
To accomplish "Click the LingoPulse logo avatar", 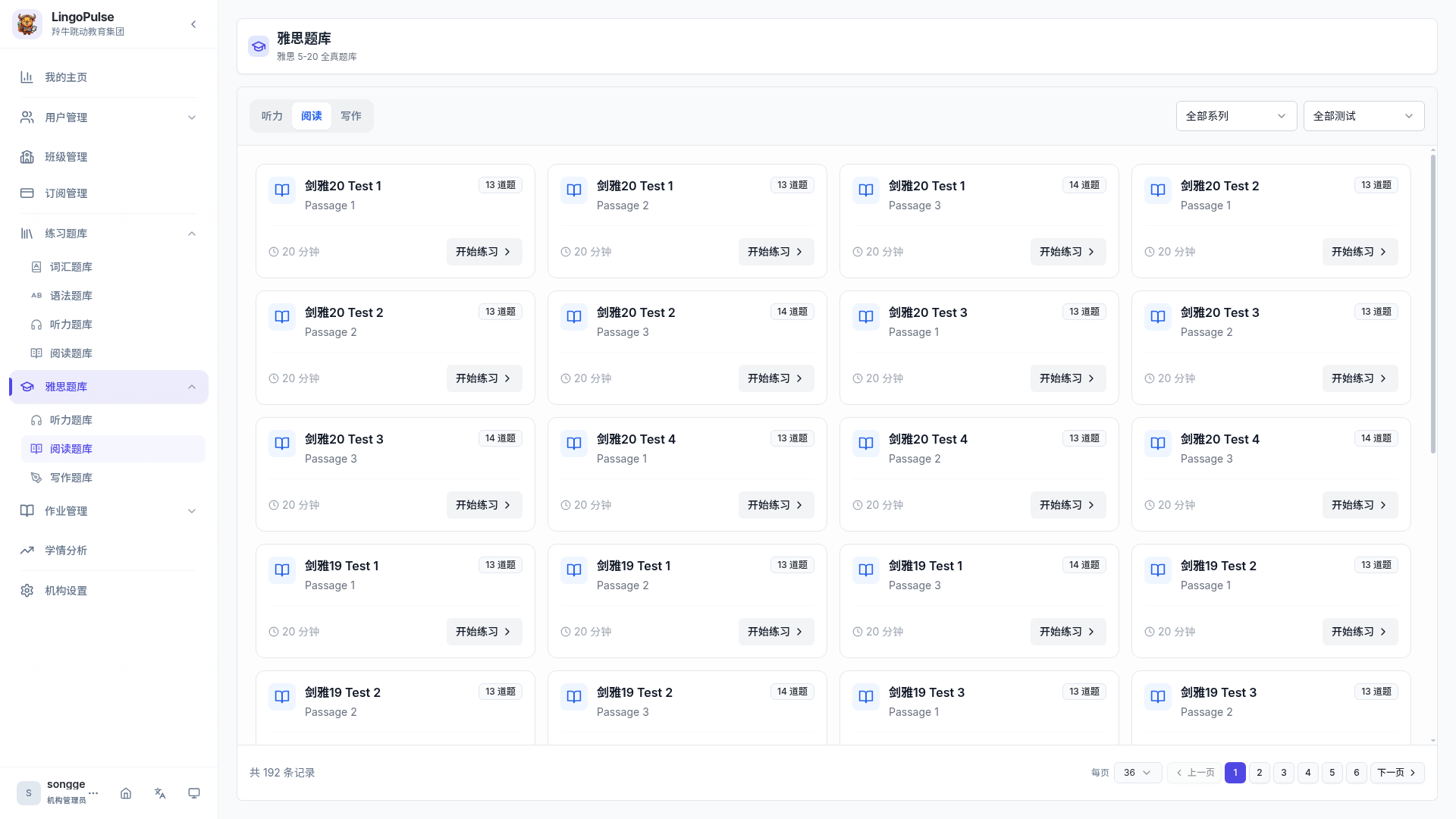I will 27,24.
